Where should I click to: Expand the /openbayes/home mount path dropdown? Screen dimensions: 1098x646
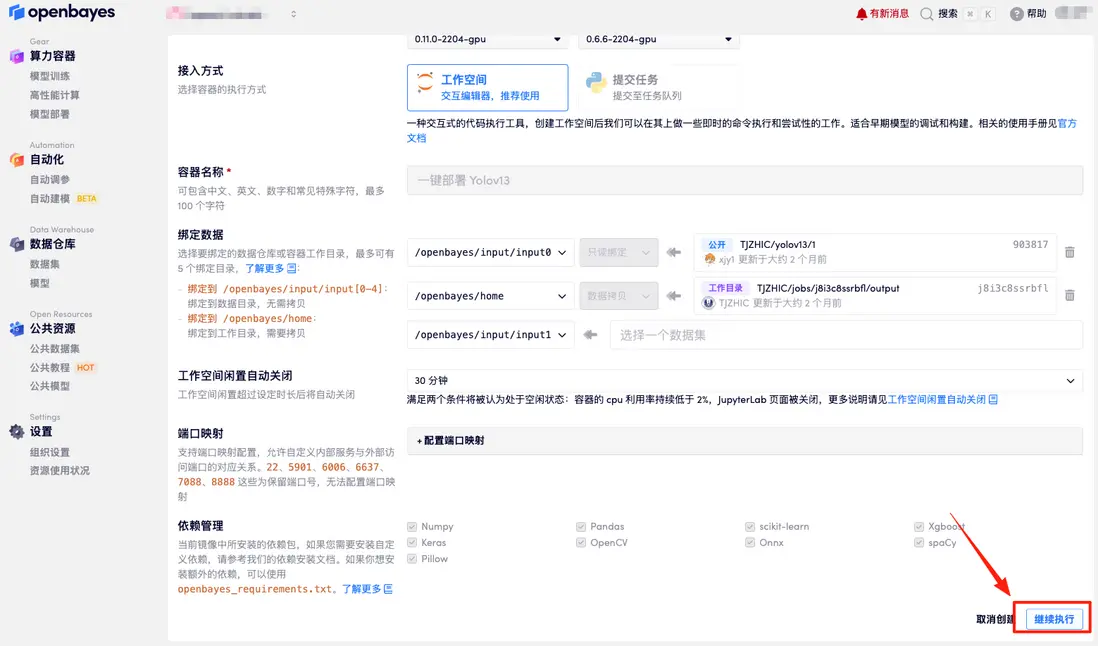click(489, 295)
